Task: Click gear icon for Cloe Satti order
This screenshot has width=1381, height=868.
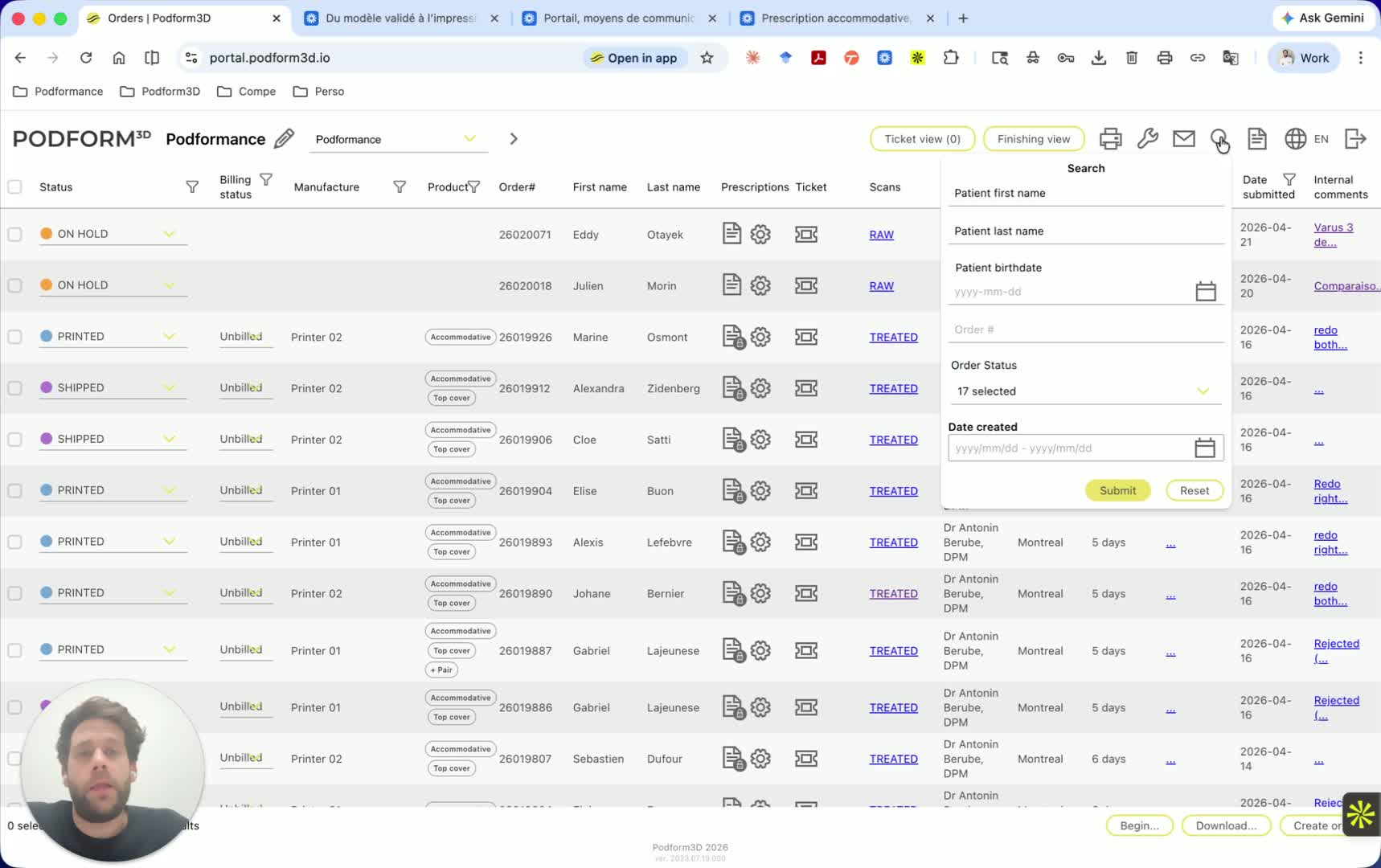Action: pos(760,440)
